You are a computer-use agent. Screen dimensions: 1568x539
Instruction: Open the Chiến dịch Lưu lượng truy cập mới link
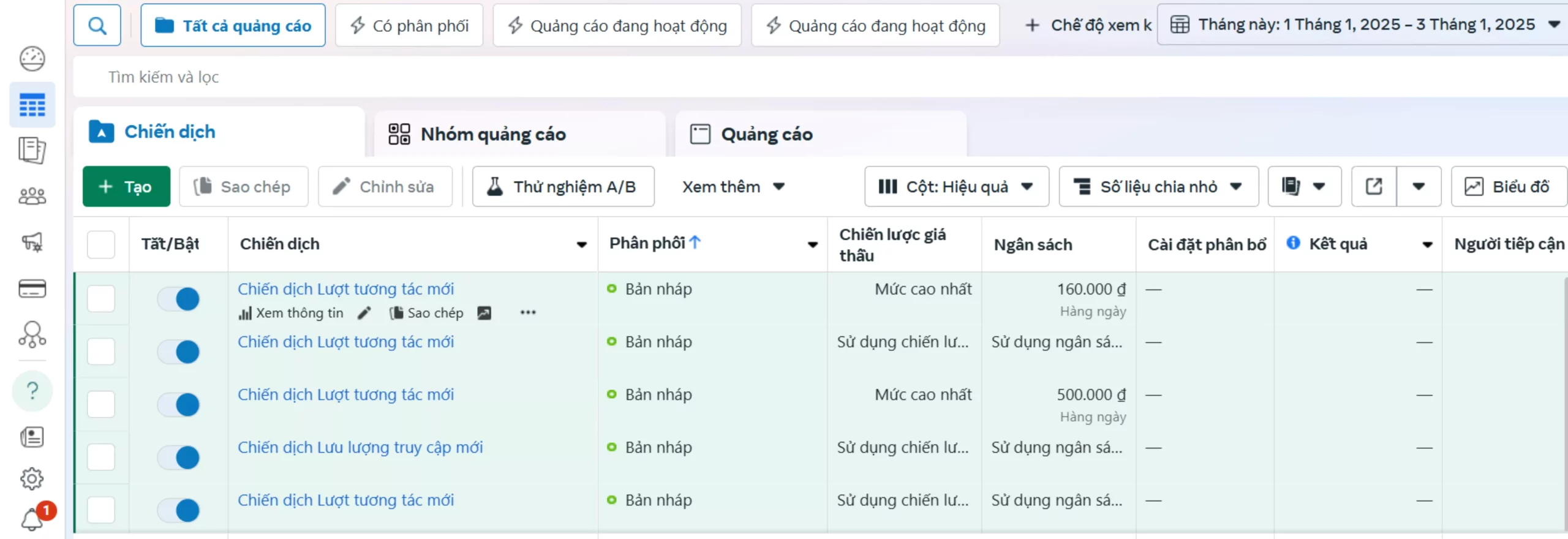tap(360, 448)
